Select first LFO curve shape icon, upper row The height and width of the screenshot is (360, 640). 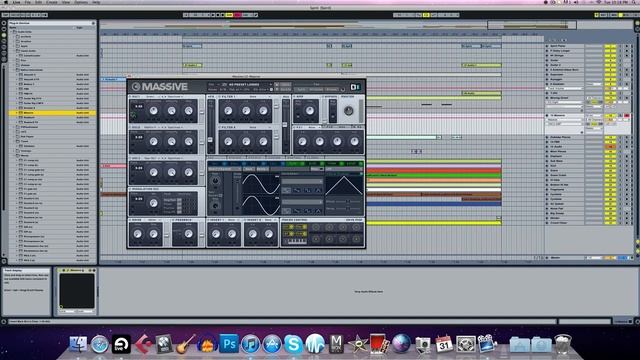click(287, 190)
